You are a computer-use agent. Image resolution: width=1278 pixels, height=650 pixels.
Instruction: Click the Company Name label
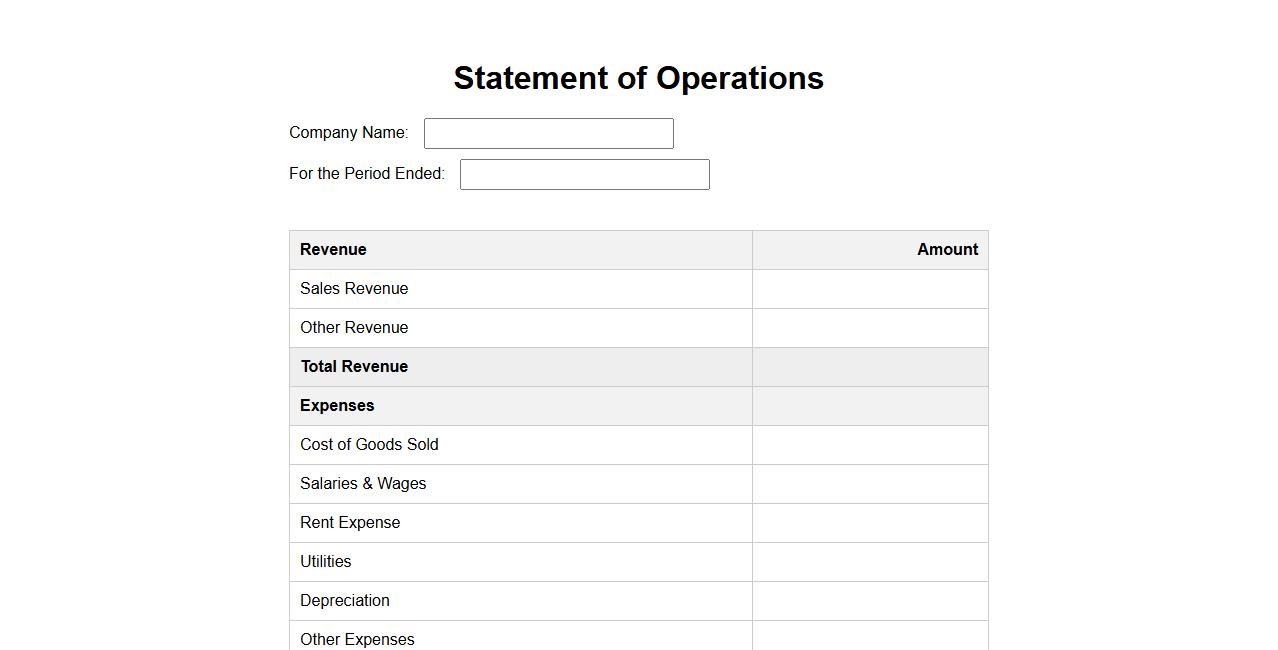(348, 133)
